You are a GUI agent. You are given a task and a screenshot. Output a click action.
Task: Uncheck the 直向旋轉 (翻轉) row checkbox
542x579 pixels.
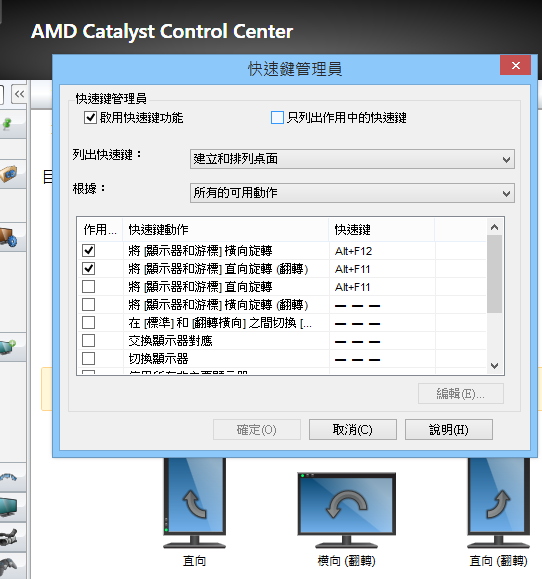point(89,268)
